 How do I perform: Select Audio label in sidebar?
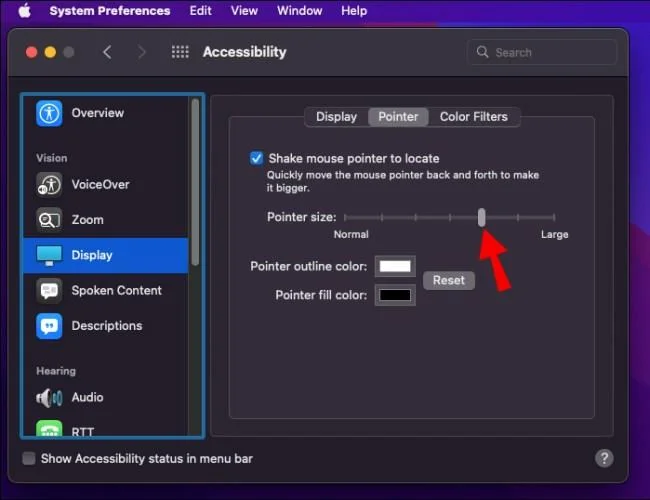point(87,398)
